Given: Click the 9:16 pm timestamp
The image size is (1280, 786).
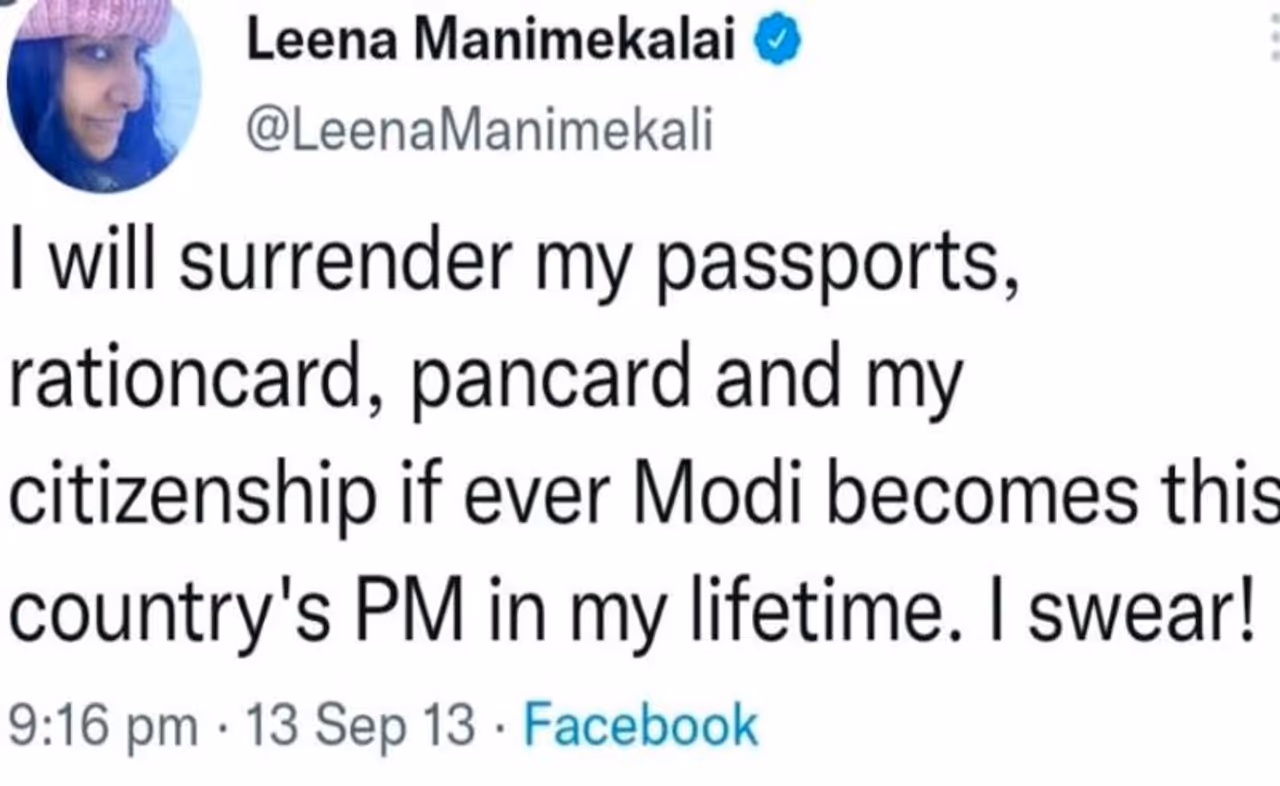Looking at the screenshot, I should click(x=103, y=726).
